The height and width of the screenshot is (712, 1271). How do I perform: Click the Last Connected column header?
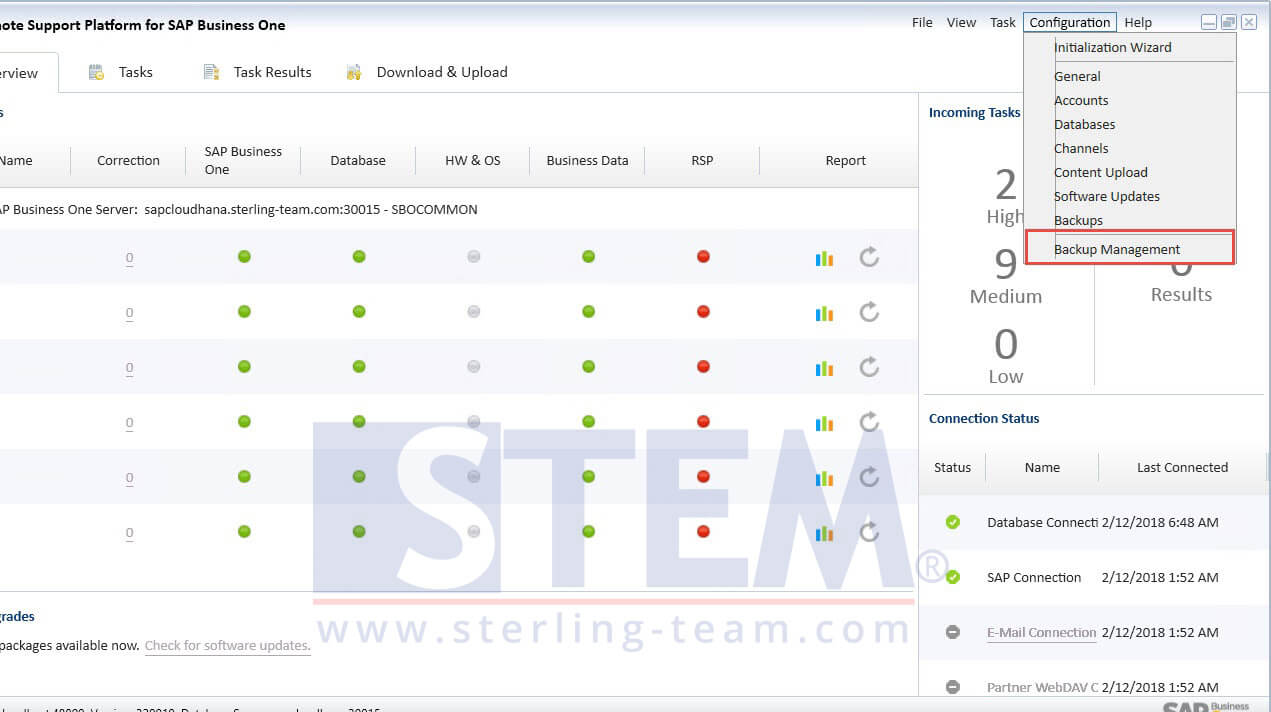pos(1182,467)
